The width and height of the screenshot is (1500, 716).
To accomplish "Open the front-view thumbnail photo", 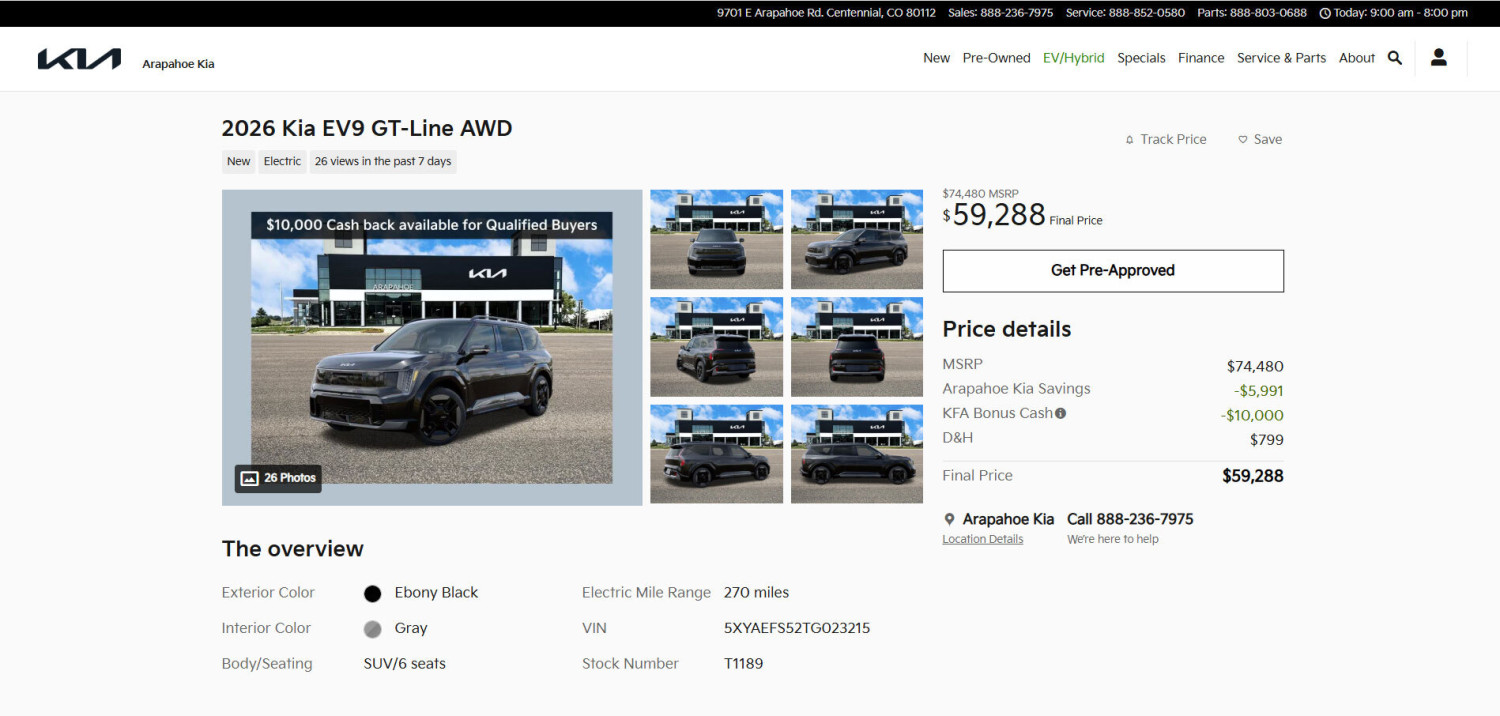I will point(717,240).
